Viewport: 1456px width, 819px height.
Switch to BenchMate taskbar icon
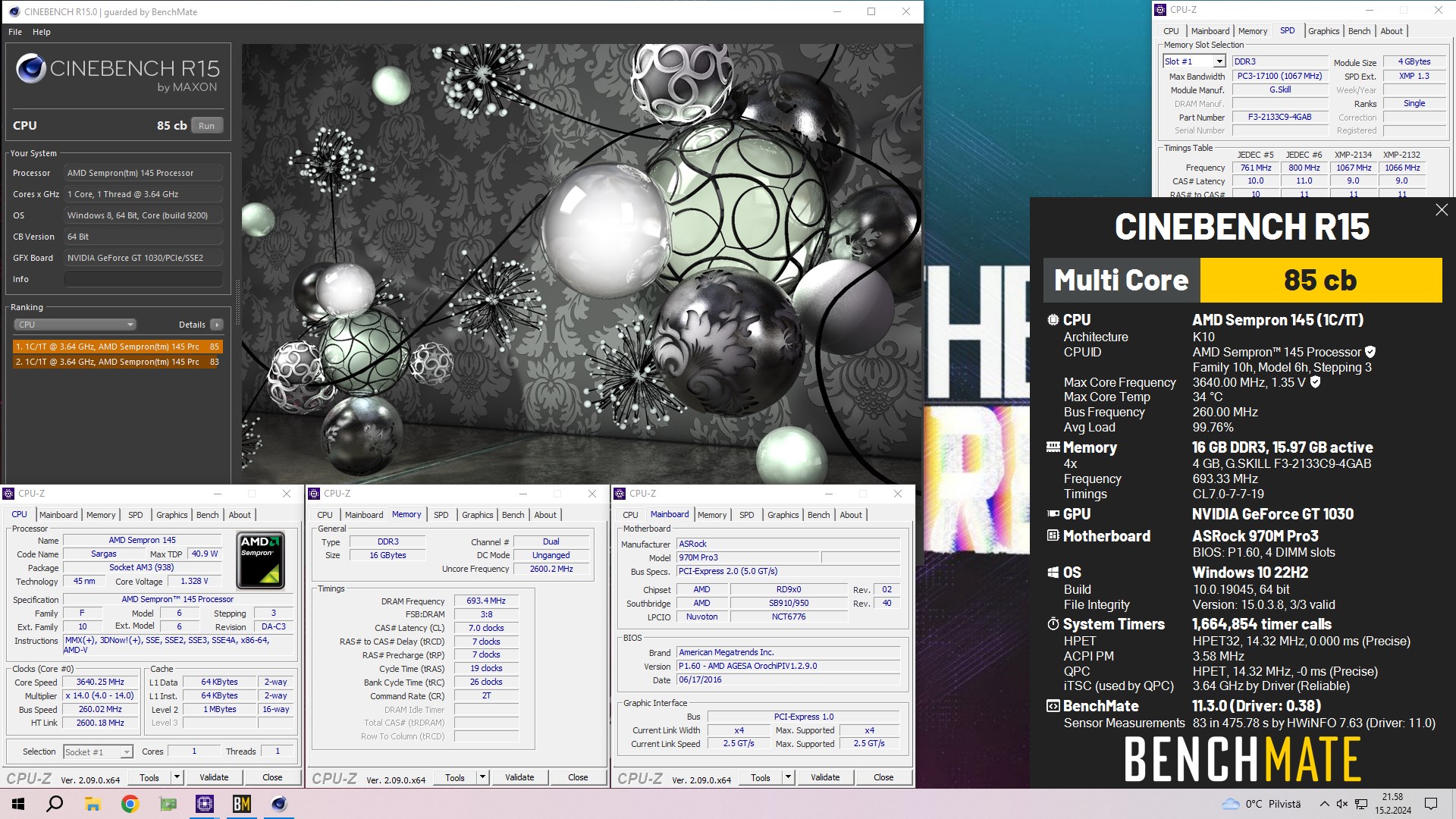242,804
